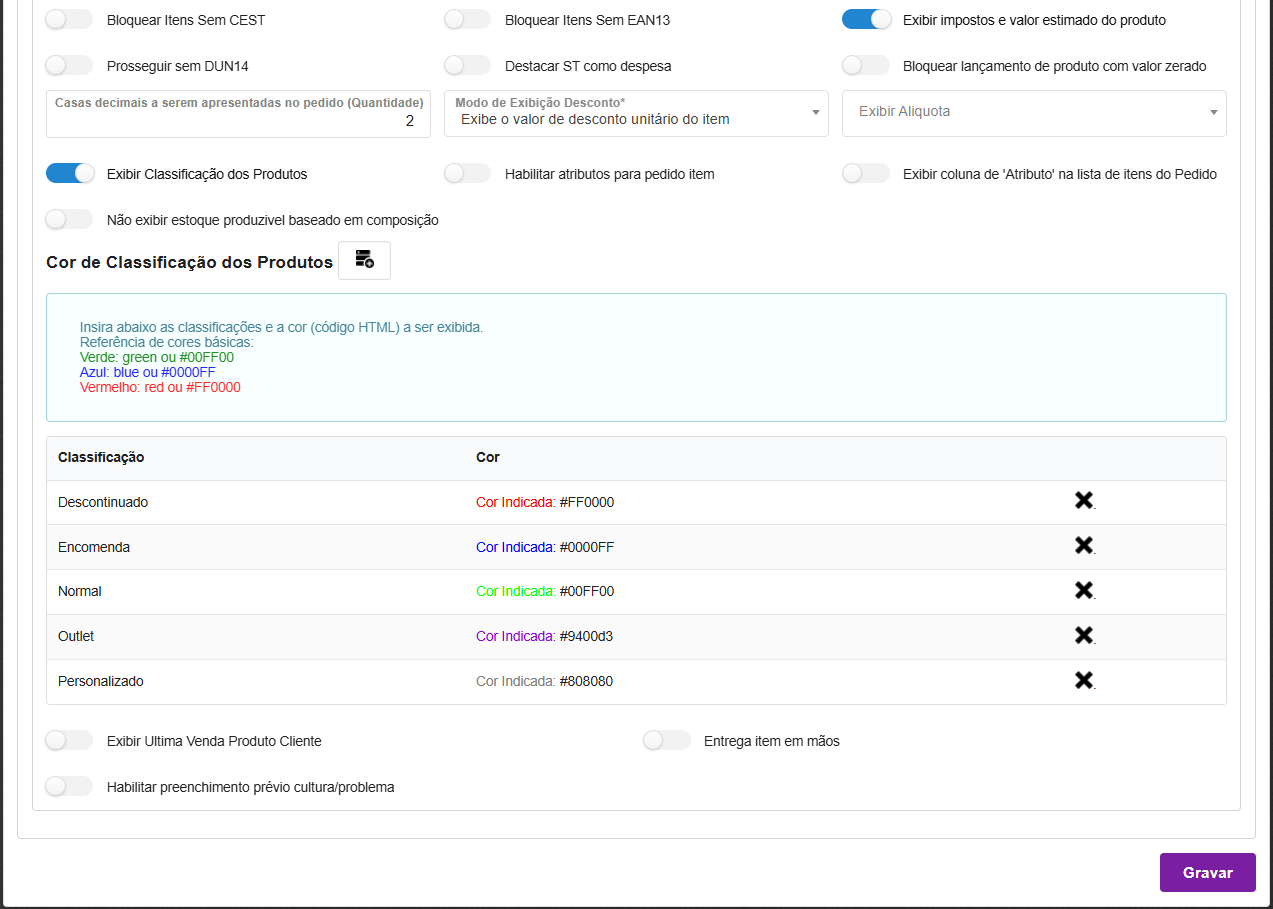The image size is (1273, 909).
Task: Open Modo de Exibição Desconto dropdown
Action: click(x=636, y=113)
